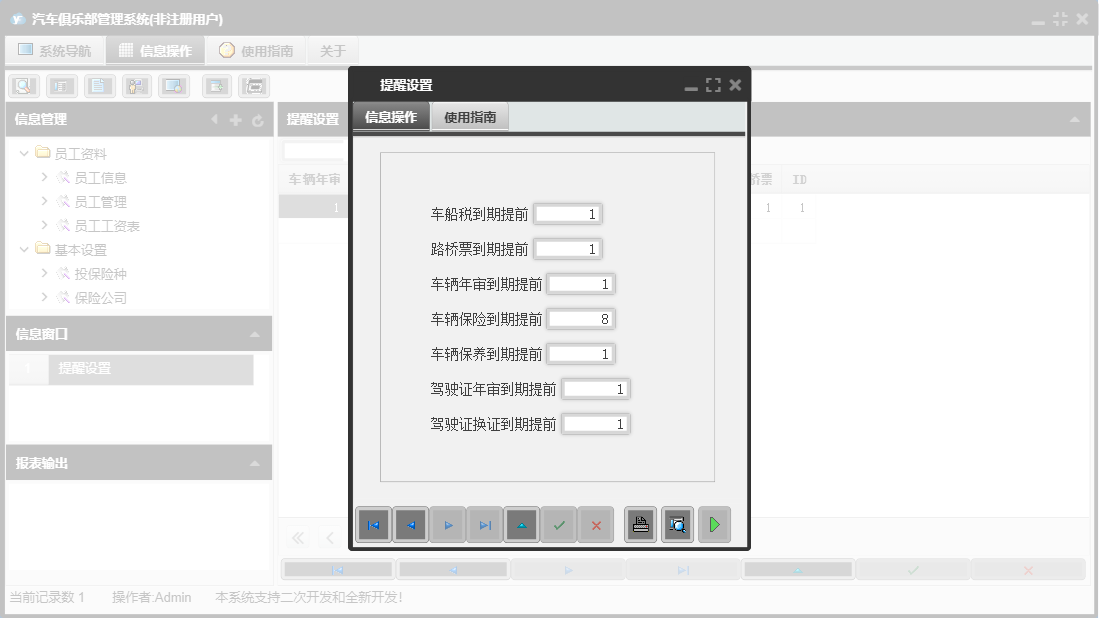This screenshot has height=618, width=1099.
Task: Select 员工工资表 in the tree
Action: pyautogui.click(x=107, y=226)
